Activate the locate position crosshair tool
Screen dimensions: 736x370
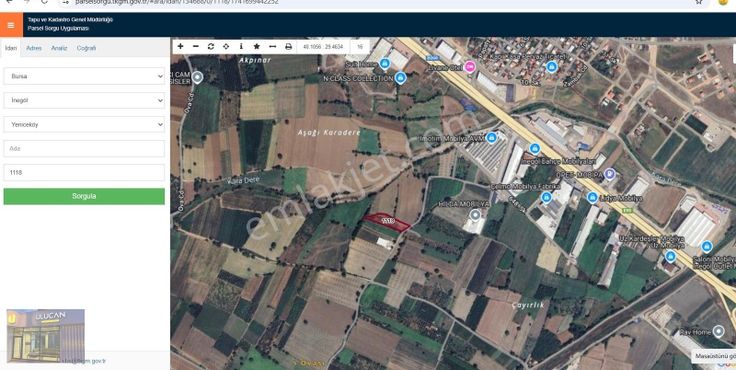click(226, 46)
